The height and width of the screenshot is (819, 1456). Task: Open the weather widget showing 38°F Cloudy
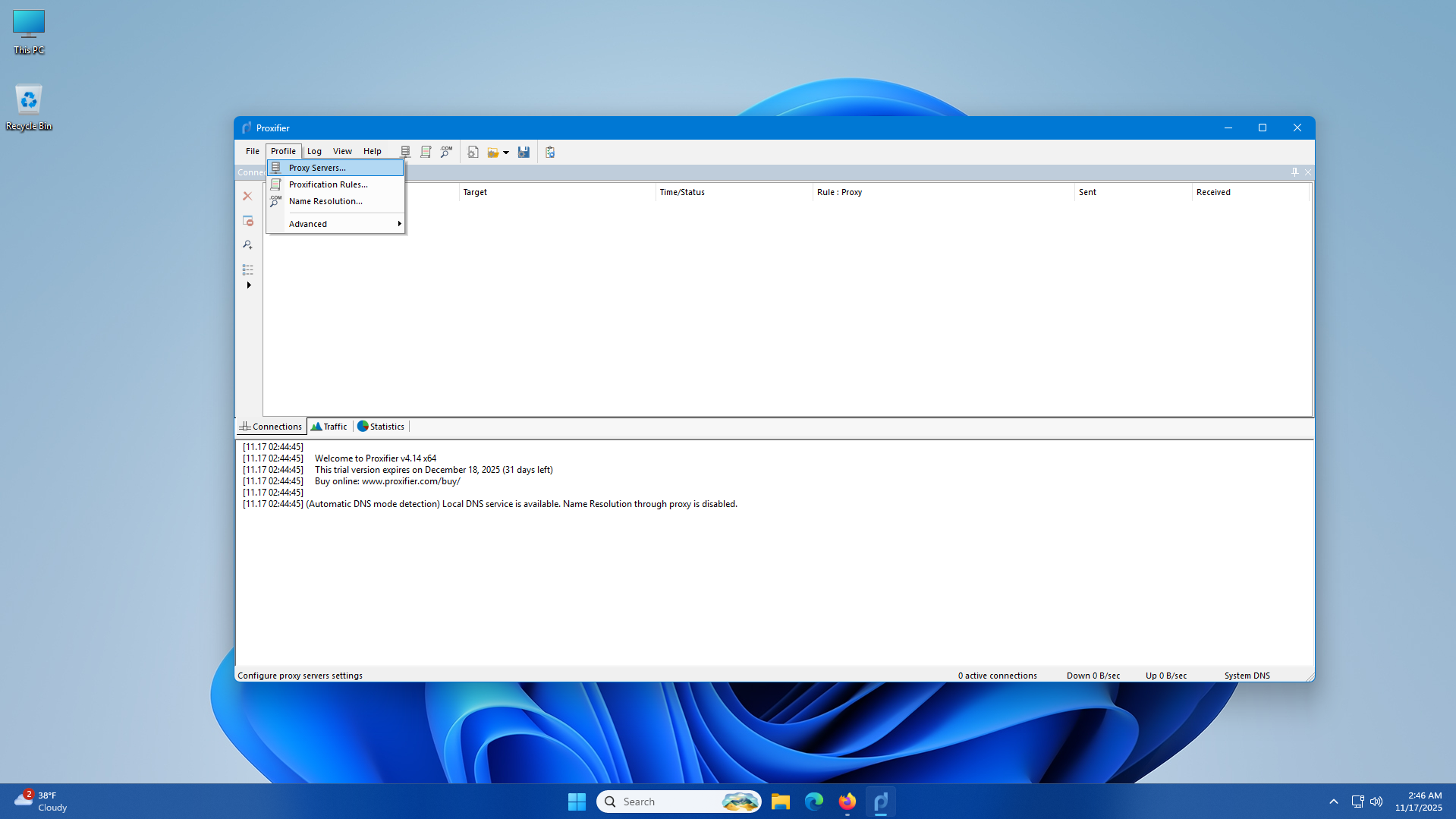click(42, 802)
